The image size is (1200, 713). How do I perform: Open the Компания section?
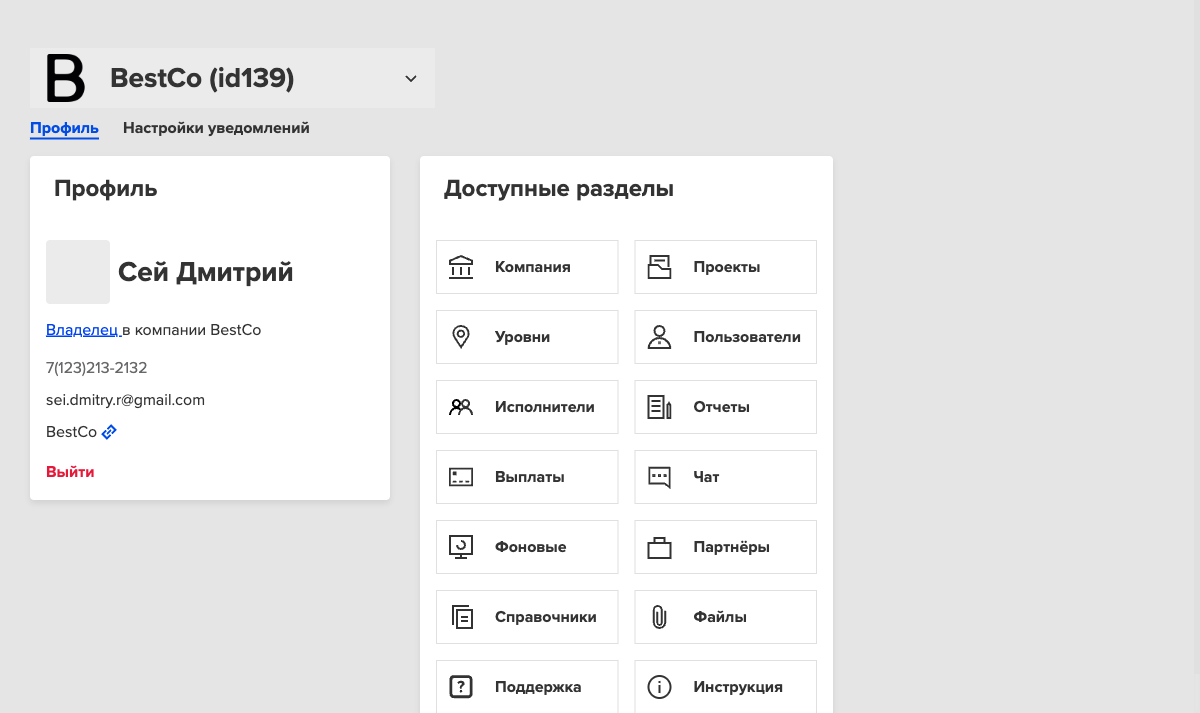click(x=527, y=267)
